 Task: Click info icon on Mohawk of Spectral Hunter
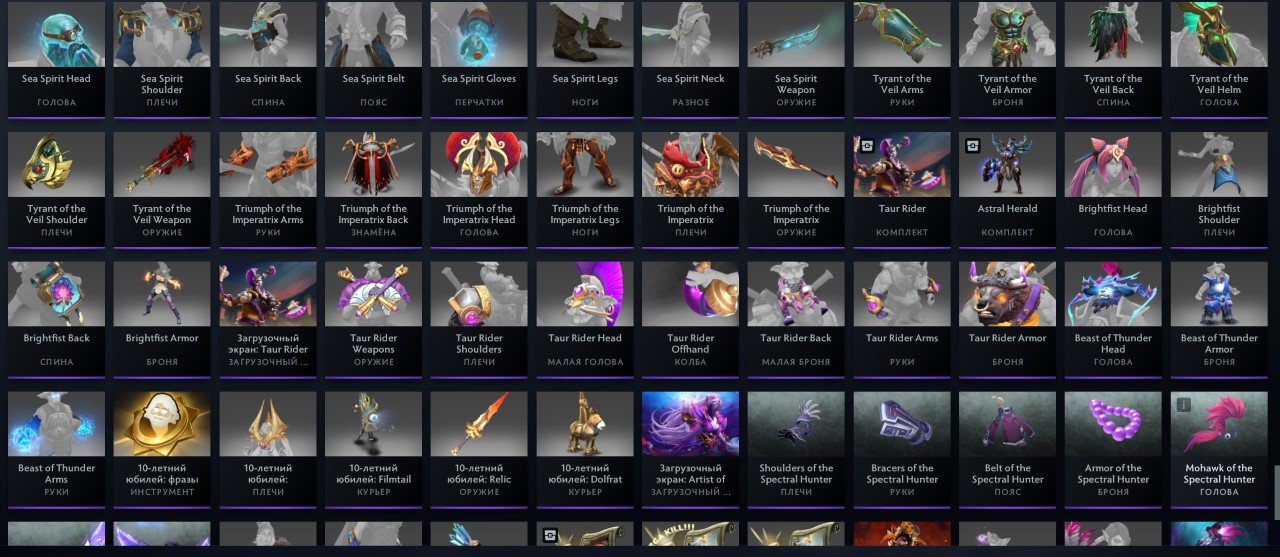pyautogui.click(x=1183, y=405)
